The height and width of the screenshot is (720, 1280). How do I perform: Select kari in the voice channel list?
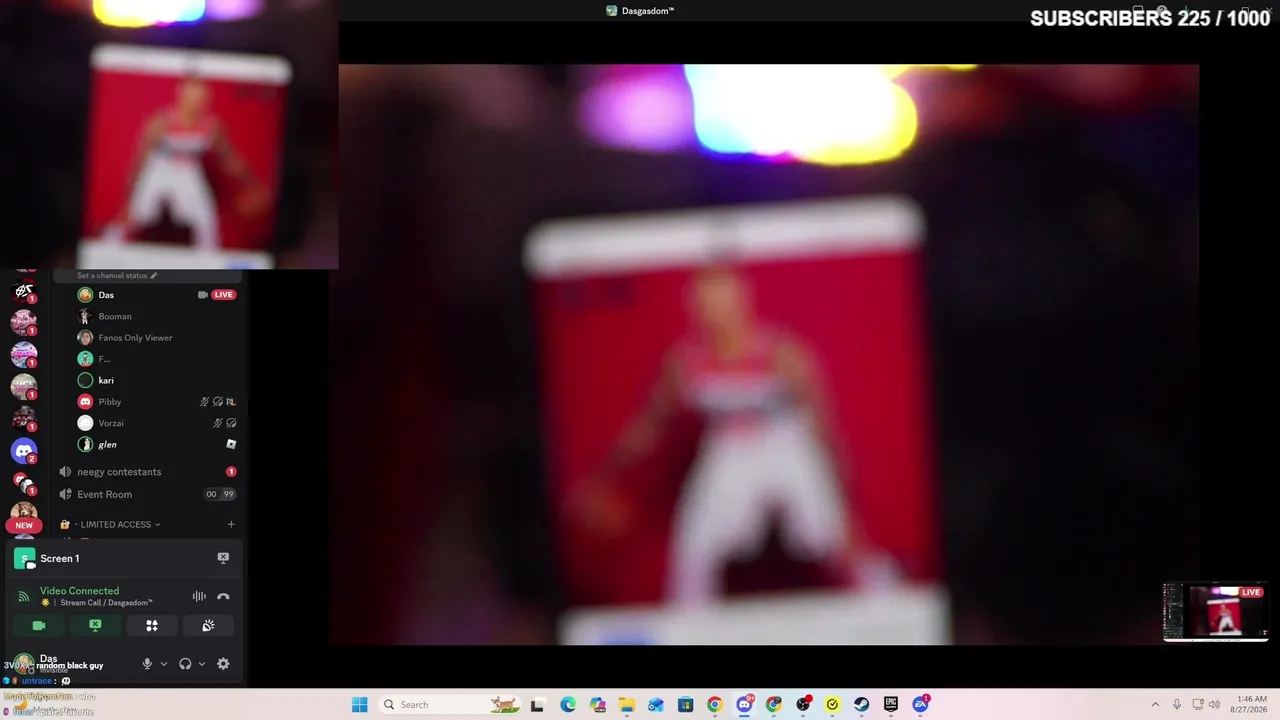click(x=158, y=380)
